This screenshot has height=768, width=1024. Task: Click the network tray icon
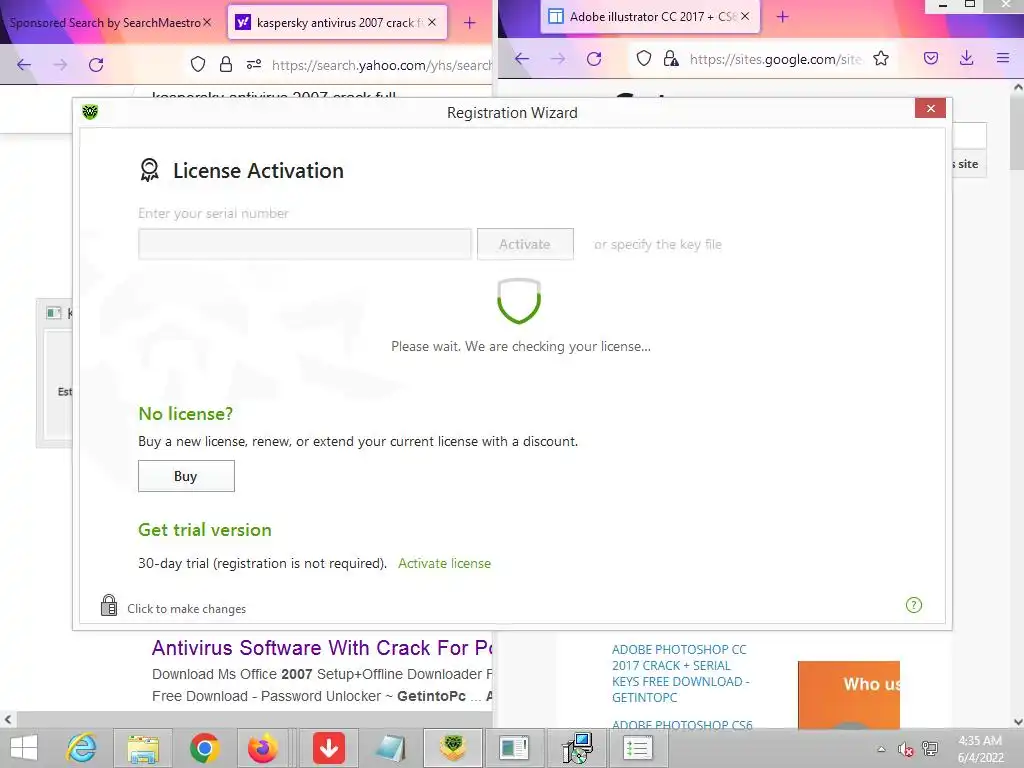click(930, 749)
